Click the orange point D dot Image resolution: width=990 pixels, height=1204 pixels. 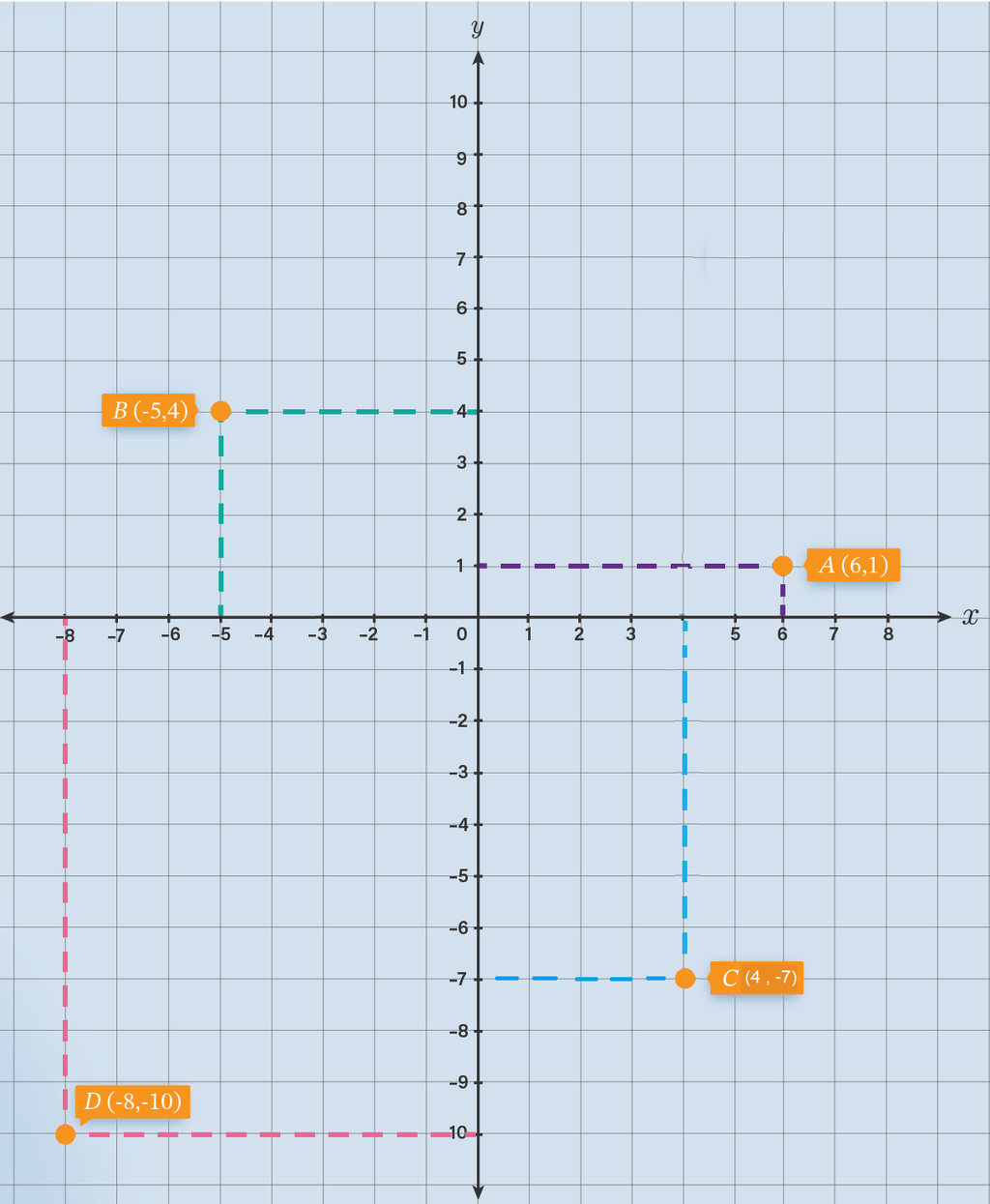65,1133
